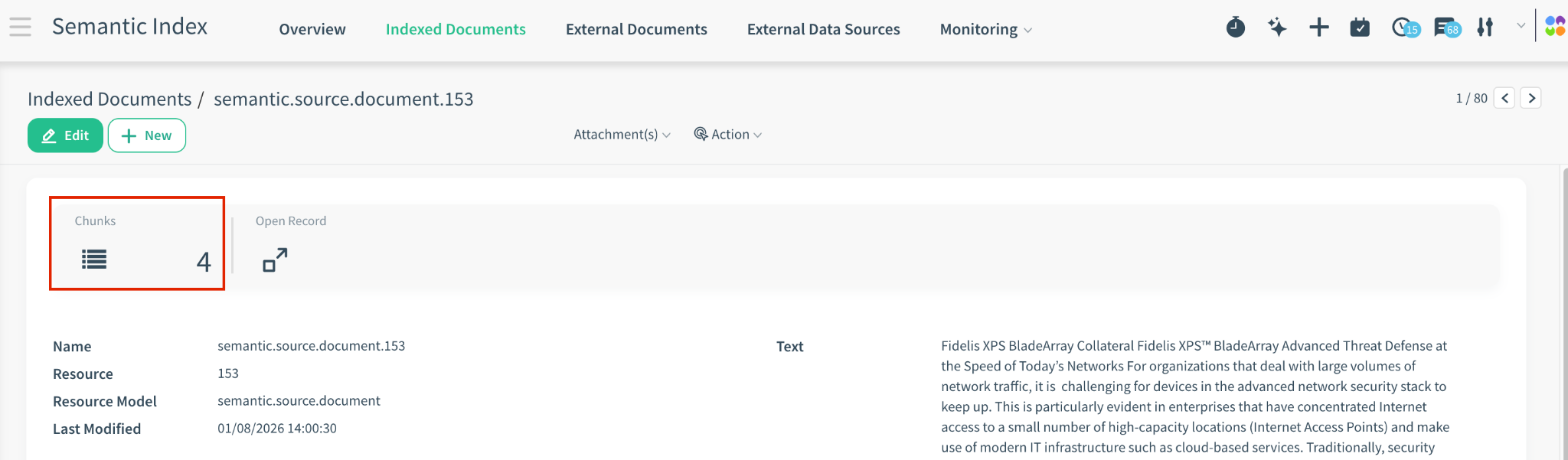This screenshot has height=460, width=1568.
Task: Go to the next record arrow
Action: (1530, 98)
